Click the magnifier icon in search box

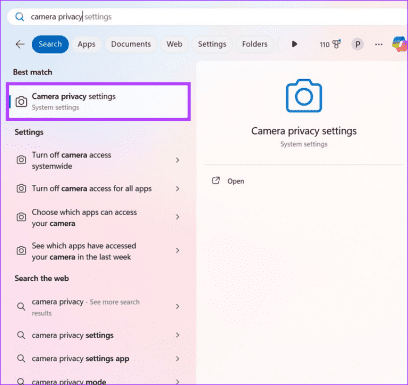tap(20, 17)
